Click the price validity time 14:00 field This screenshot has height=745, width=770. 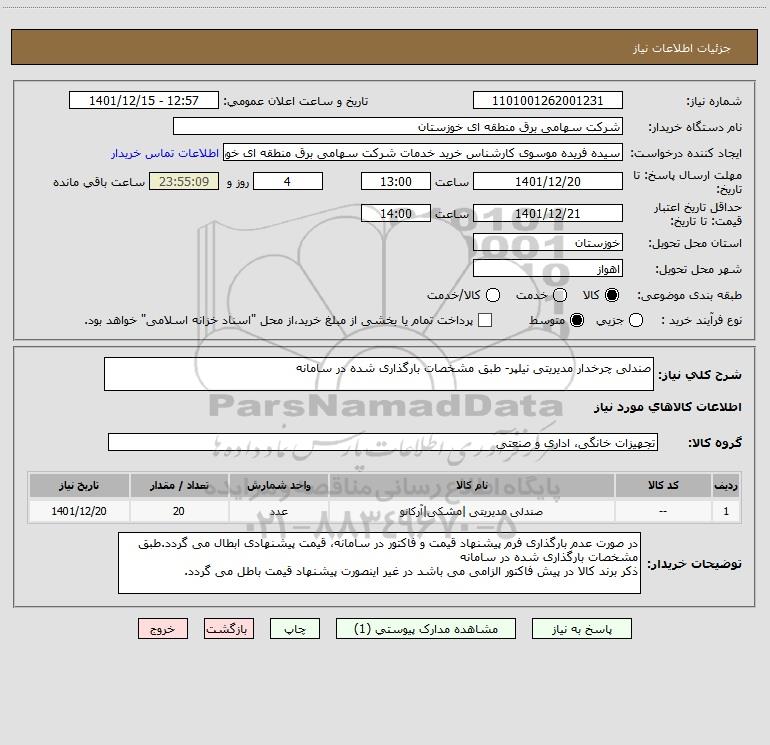pyautogui.click(x=396, y=214)
